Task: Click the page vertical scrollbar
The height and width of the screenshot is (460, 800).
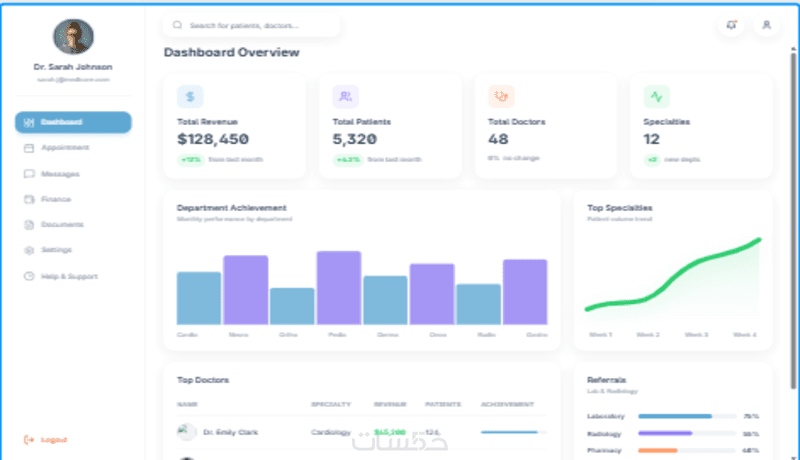Action: click(793, 219)
